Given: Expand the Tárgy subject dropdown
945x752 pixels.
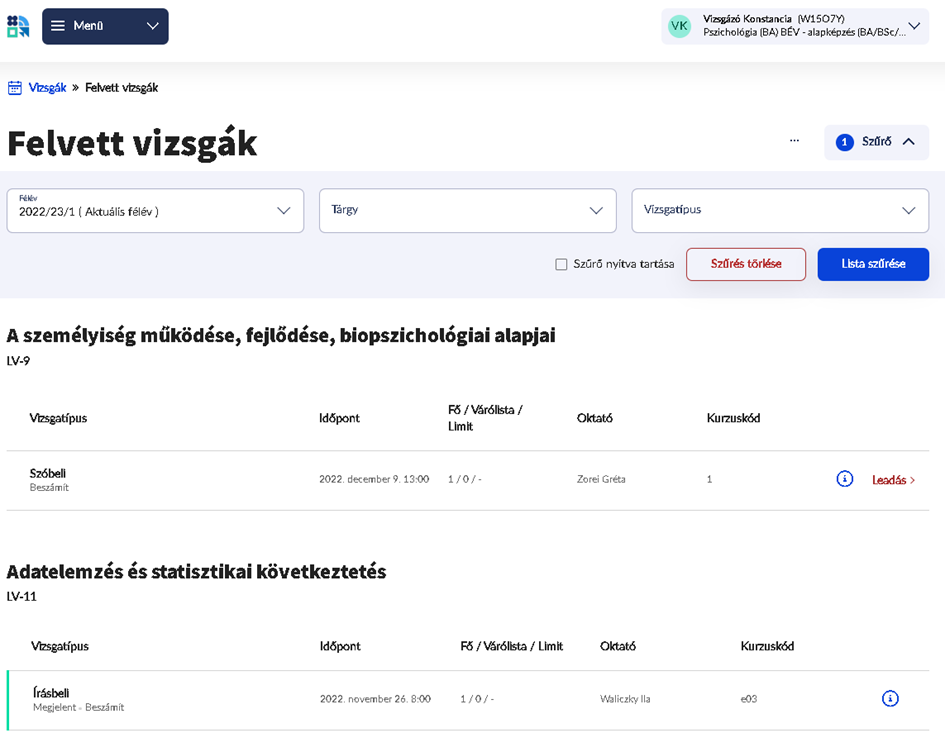Looking at the screenshot, I should pos(467,211).
